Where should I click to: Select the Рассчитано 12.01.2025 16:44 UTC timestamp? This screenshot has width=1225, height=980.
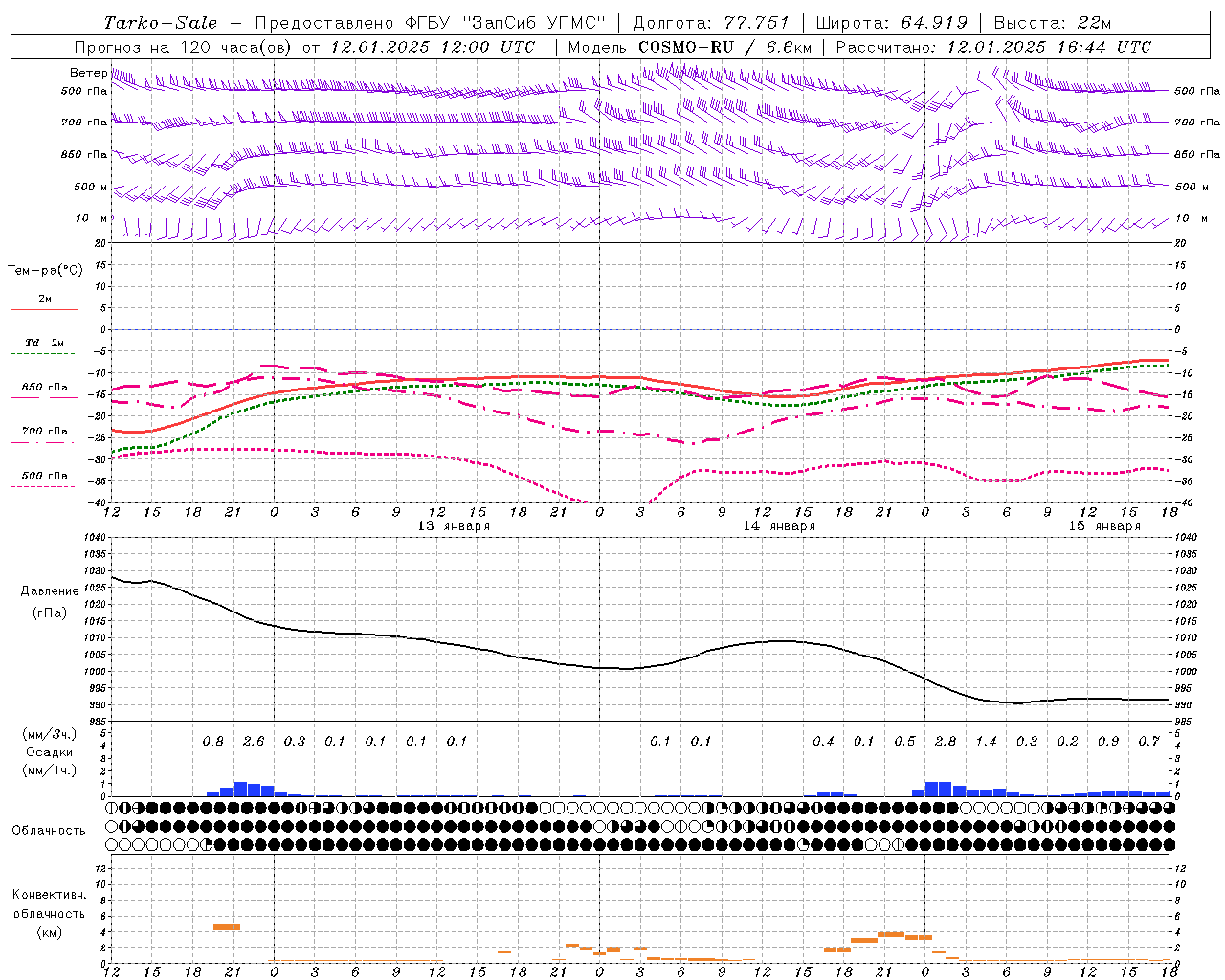click(993, 47)
